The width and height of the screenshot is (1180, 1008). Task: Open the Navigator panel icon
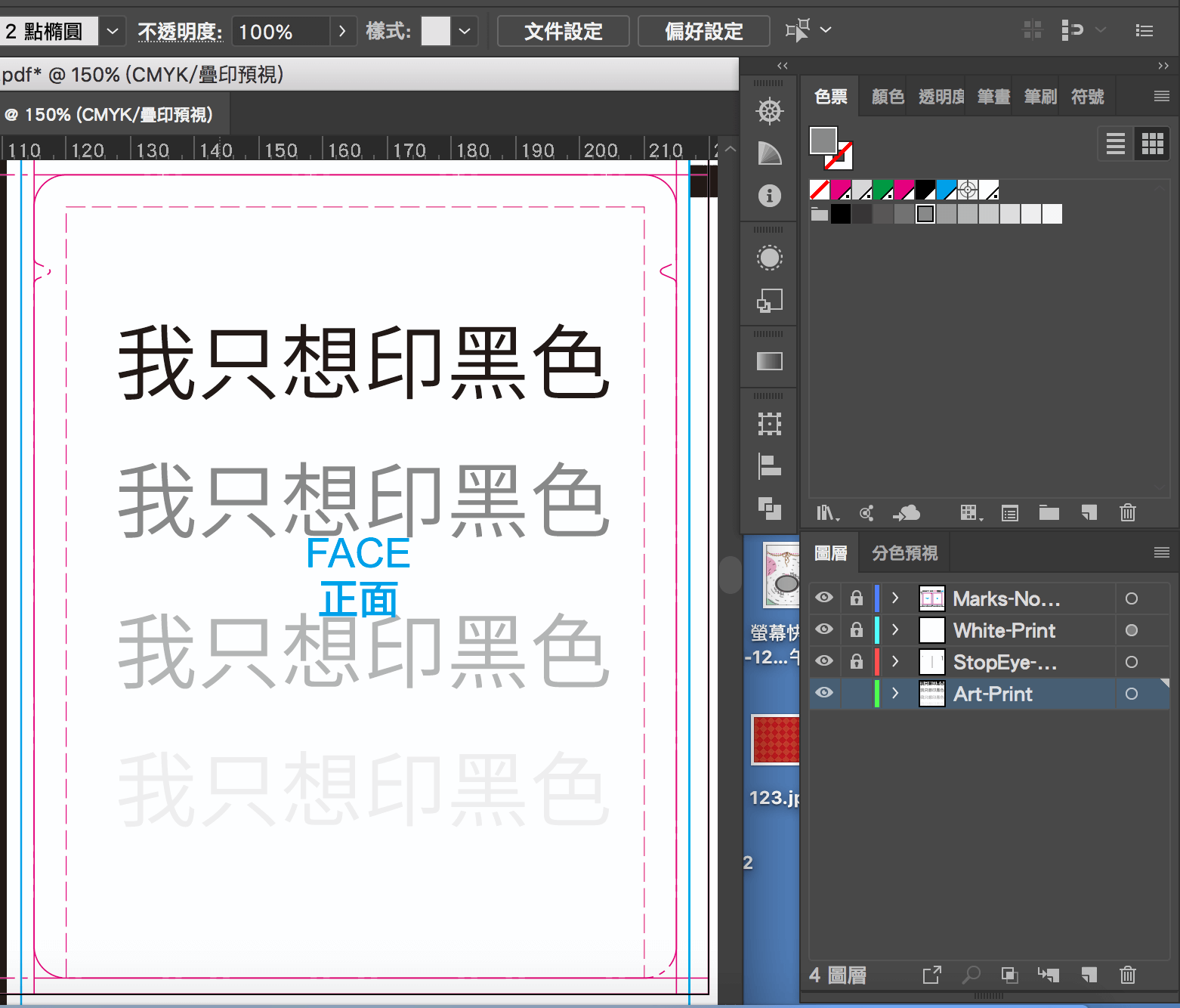click(x=769, y=110)
